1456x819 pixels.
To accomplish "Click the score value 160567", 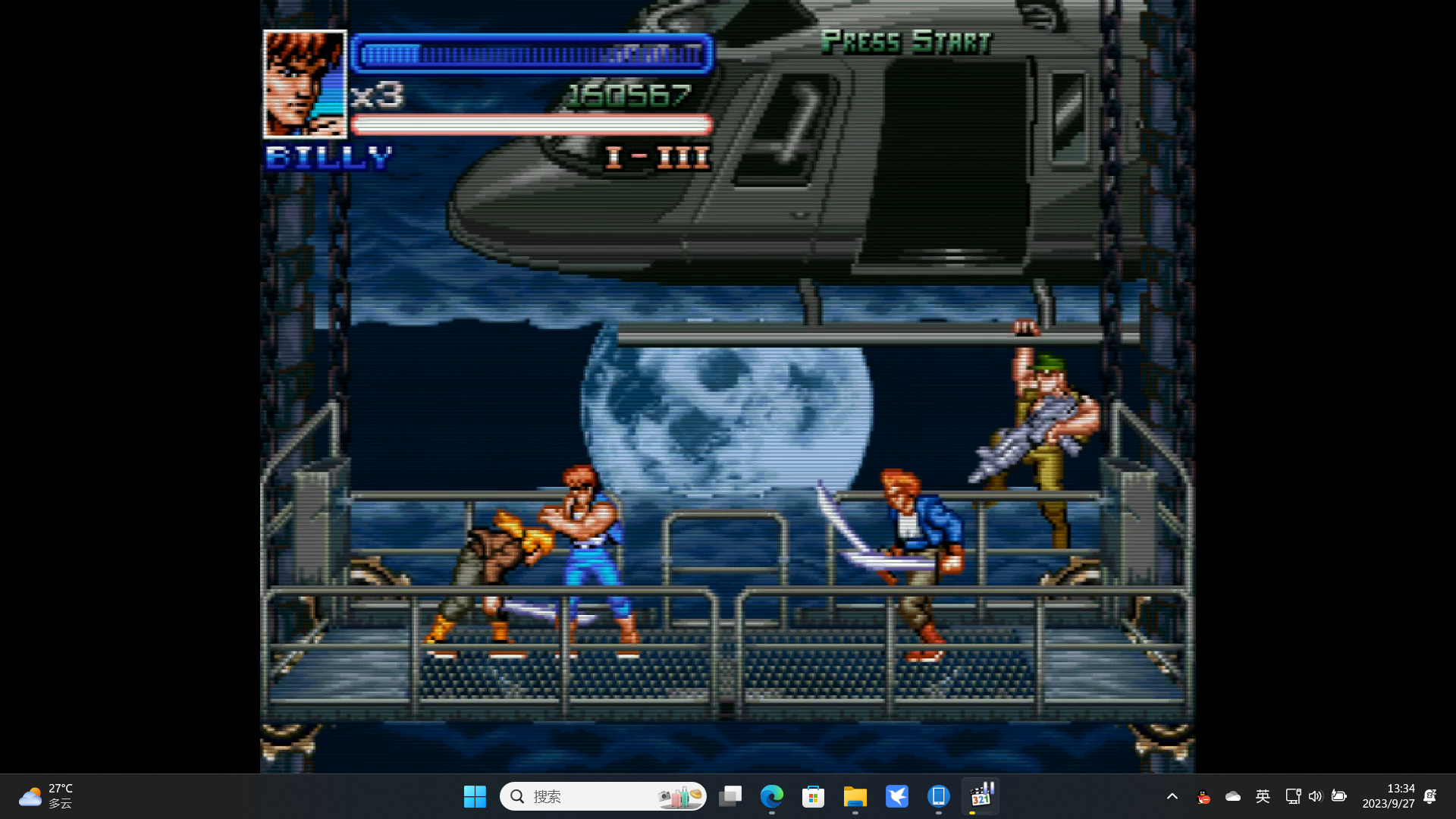I will pos(629,95).
